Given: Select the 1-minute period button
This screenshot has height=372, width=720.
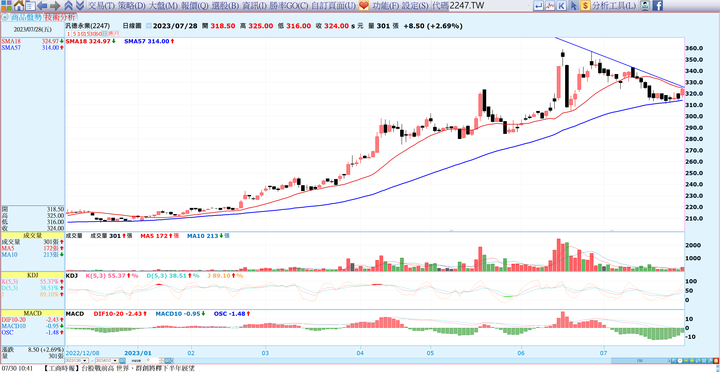Looking at the screenshot, I should click(x=68, y=34).
